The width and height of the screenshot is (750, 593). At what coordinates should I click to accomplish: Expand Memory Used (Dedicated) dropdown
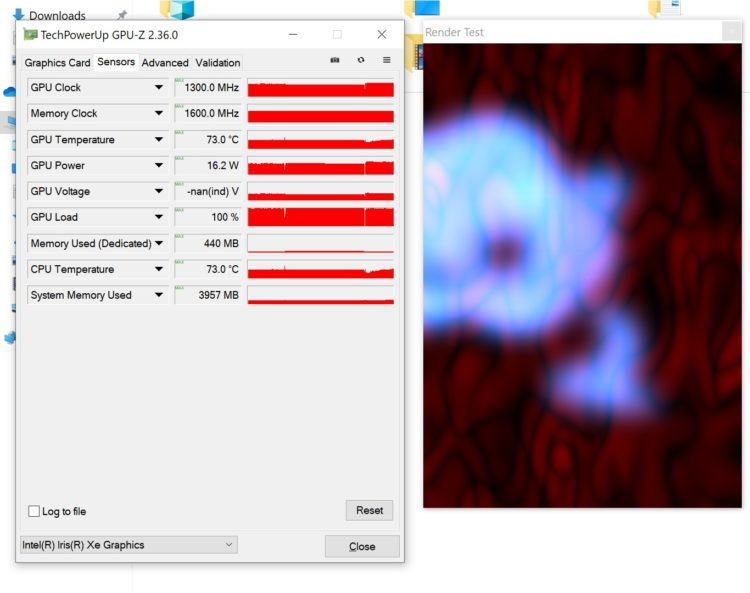tap(158, 243)
